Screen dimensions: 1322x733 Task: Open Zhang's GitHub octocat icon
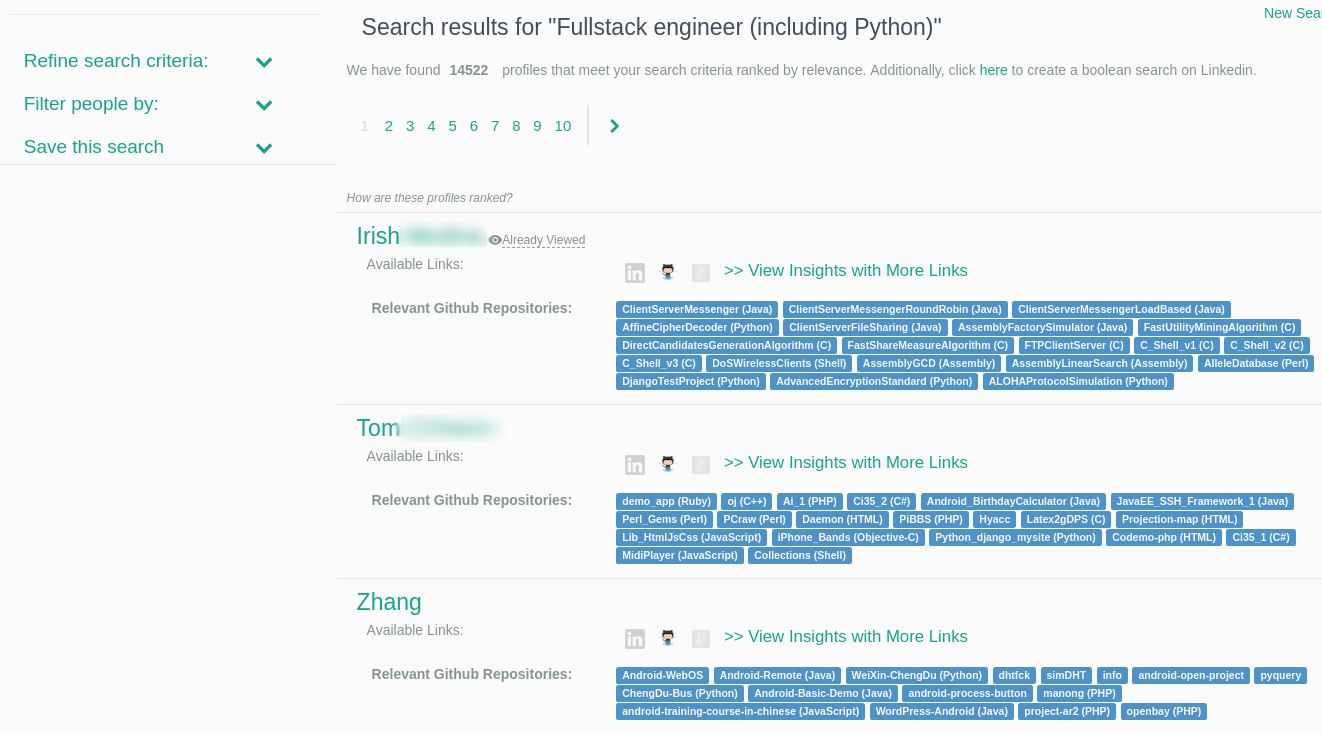[667, 638]
